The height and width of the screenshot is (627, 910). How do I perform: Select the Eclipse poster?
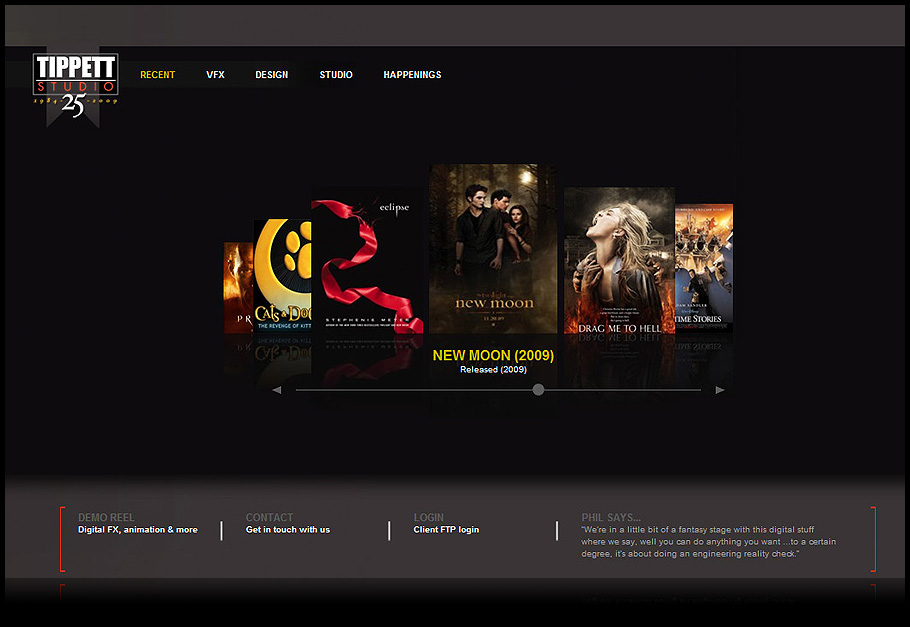(x=367, y=260)
